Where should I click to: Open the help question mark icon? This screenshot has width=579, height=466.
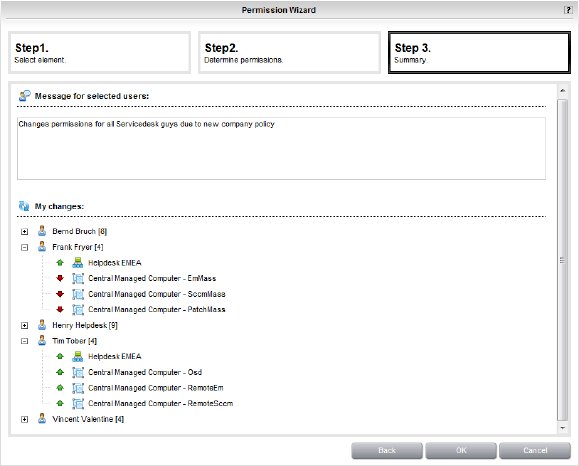[x=568, y=10]
